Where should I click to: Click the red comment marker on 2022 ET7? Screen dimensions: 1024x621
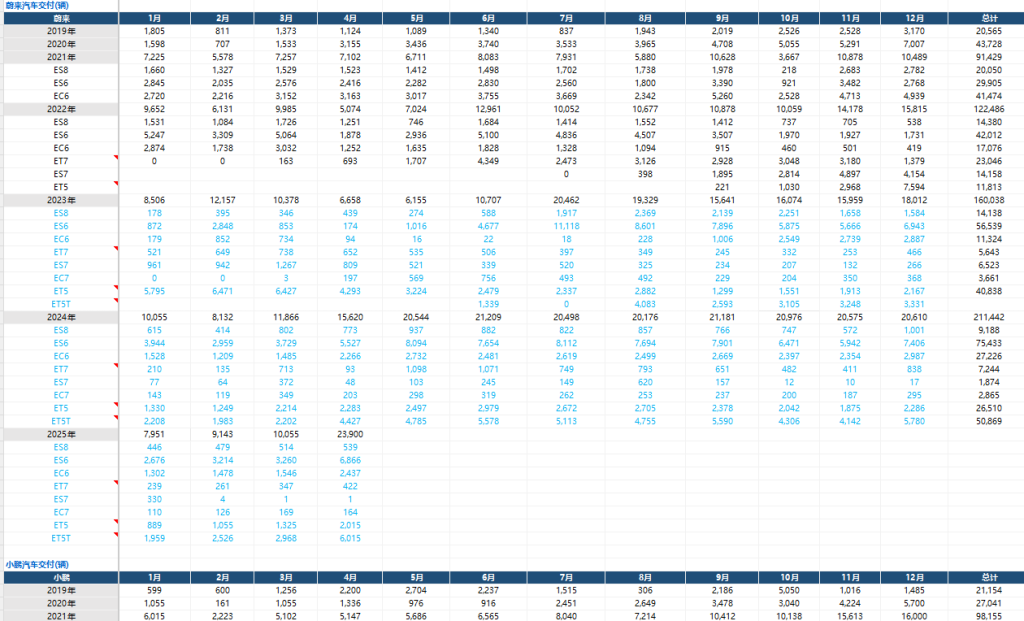pos(115,159)
